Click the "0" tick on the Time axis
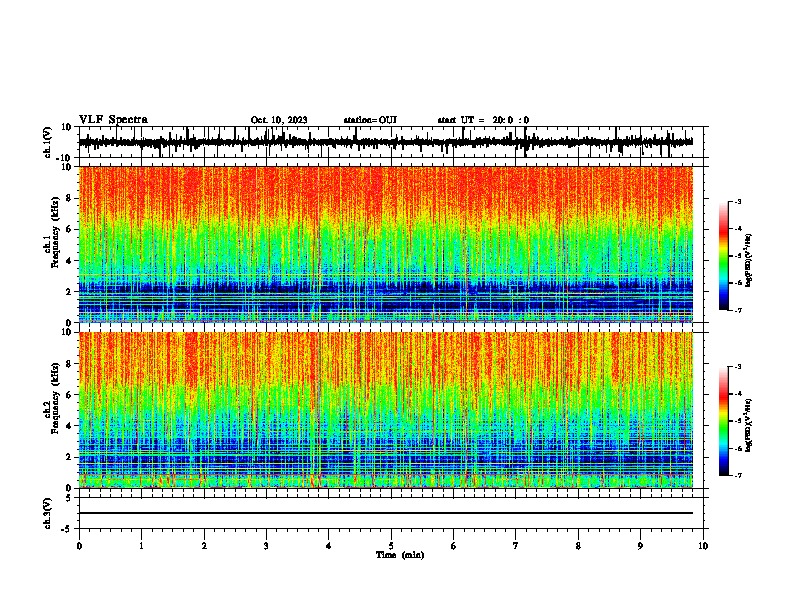Screen dimensions: 792x612 79,546
